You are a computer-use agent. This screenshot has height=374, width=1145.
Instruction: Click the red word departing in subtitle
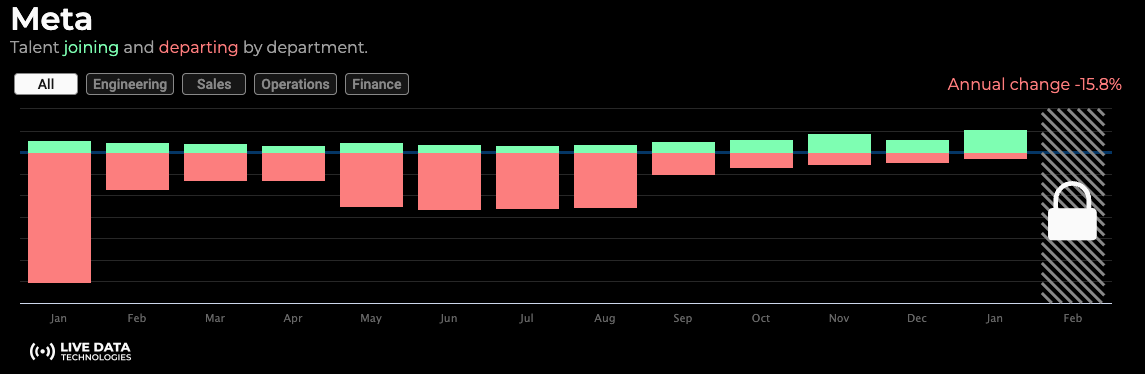point(199,49)
